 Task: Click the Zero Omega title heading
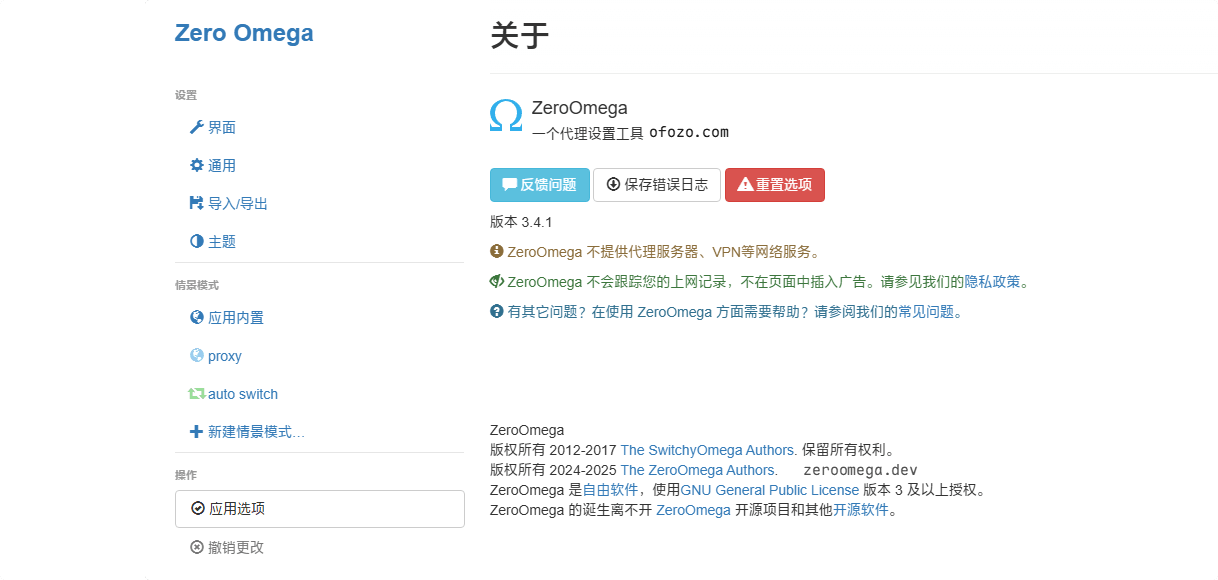pos(244,33)
